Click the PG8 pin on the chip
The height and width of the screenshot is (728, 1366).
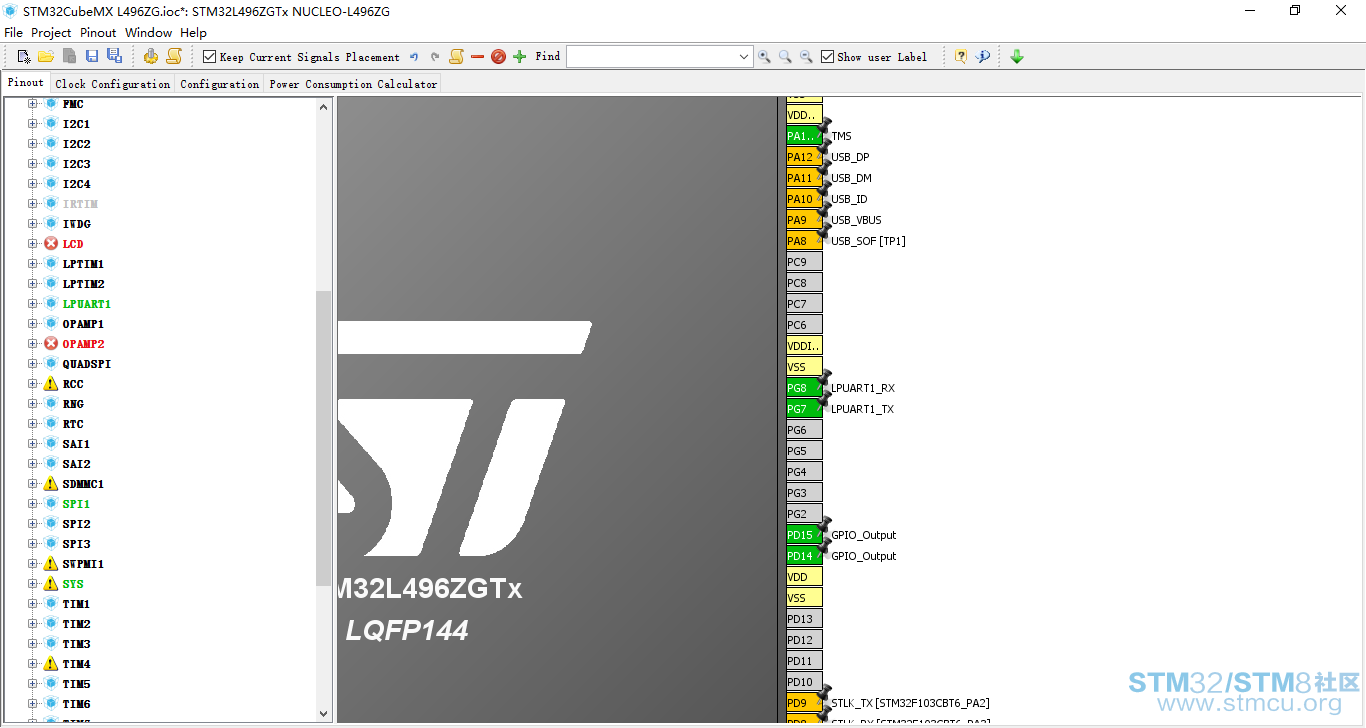pos(804,388)
